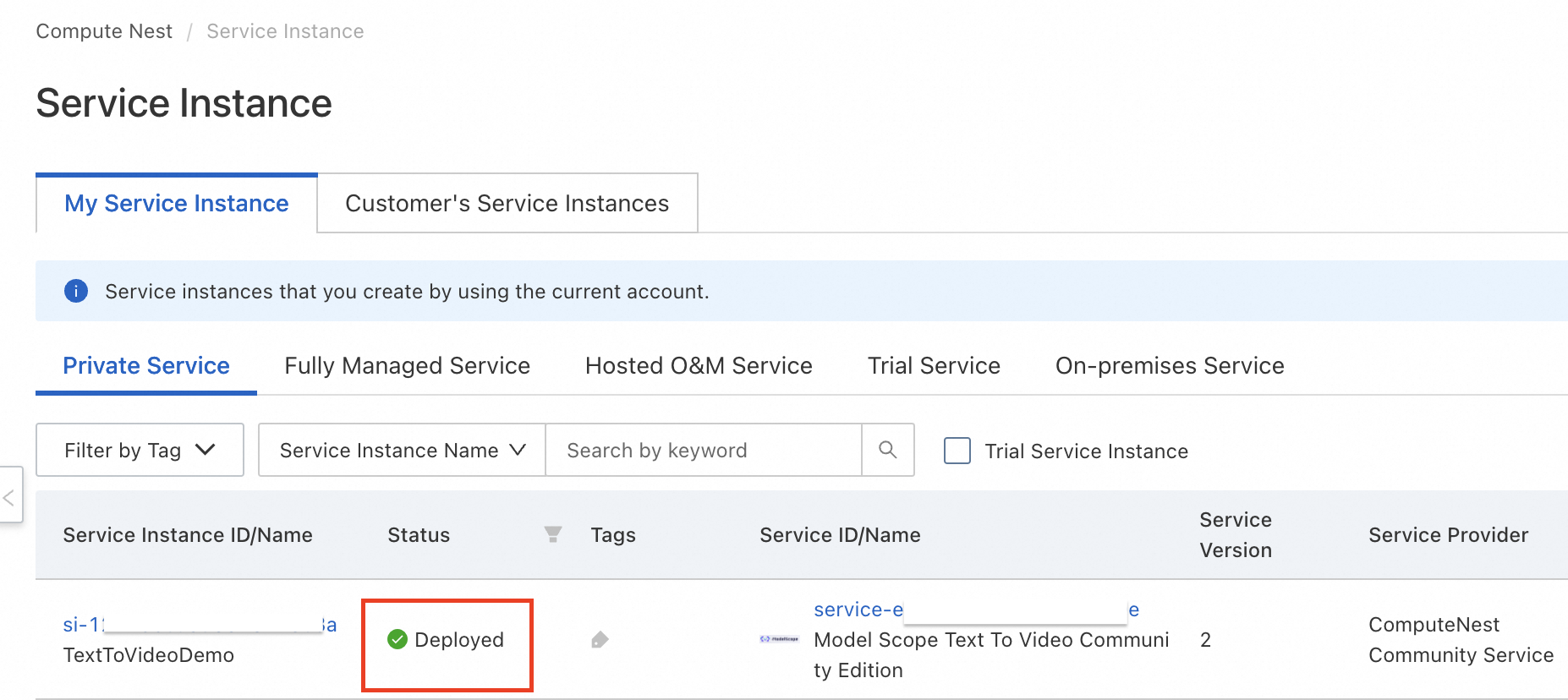Switch to Customer's Service Instances tab
This screenshot has height=700, width=1568.
[x=507, y=203]
